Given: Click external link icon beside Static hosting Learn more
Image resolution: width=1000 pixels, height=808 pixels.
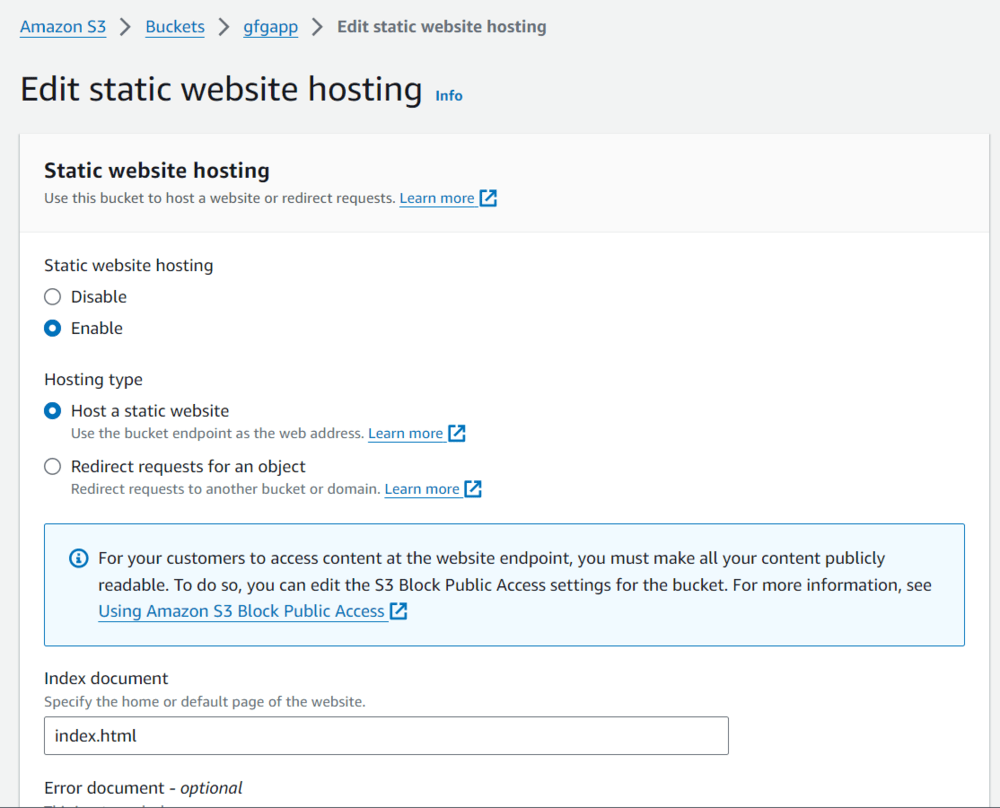Looking at the screenshot, I should [x=488, y=198].
